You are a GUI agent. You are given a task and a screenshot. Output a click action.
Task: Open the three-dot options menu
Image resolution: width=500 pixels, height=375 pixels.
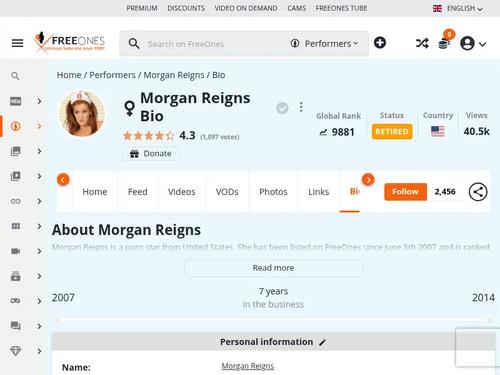click(301, 107)
